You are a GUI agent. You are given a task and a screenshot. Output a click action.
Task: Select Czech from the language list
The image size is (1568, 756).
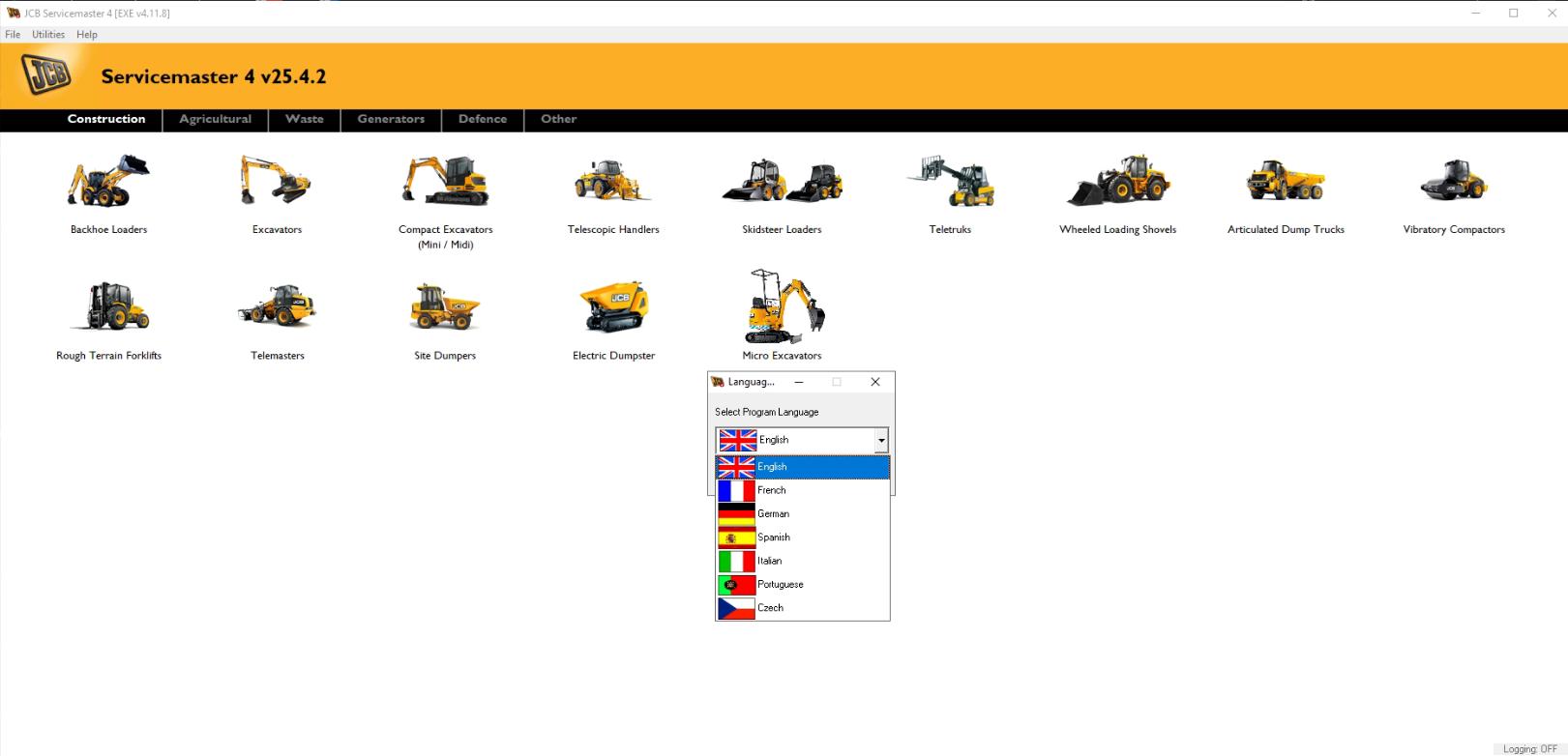(803, 608)
